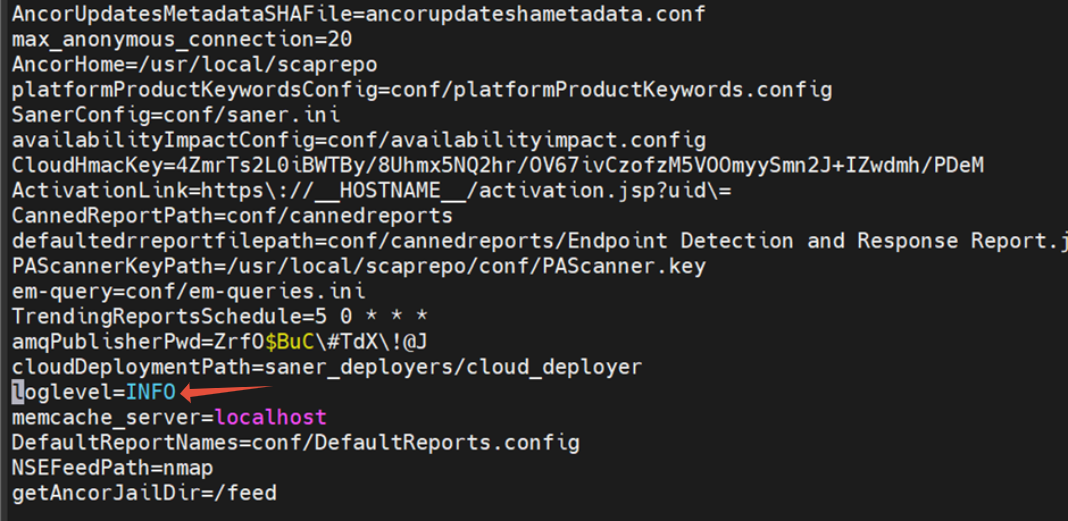Click the max_anonymous_connection=20 line
1068x521 pixels.
(182, 40)
